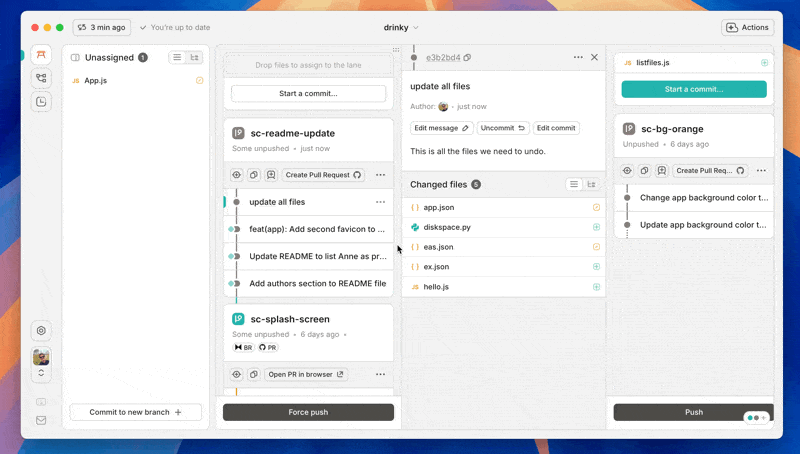800x454 pixels.
Task: Click the Uncommit button
Action: pyautogui.click(x=503, y=128)
